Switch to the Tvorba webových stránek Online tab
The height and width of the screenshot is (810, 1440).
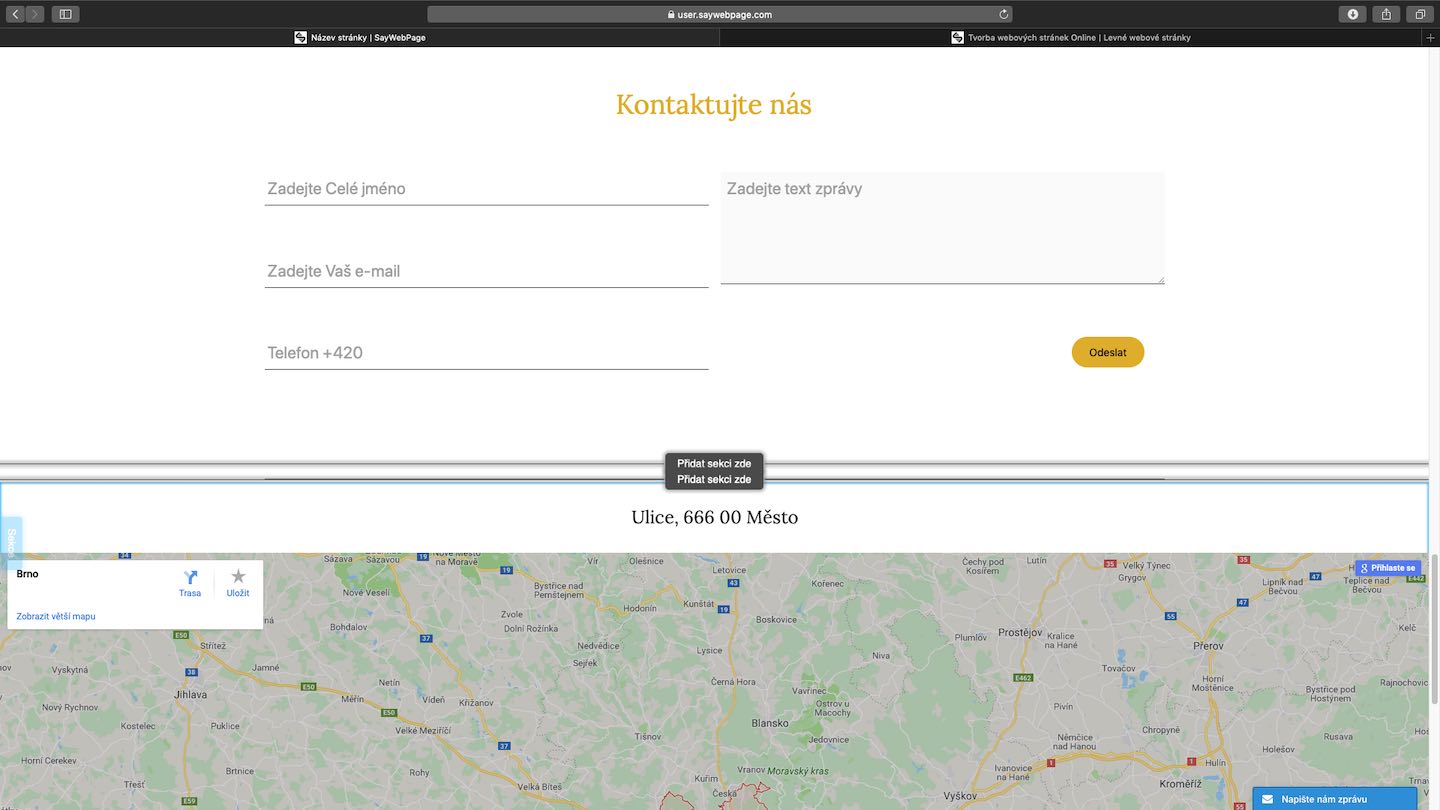point(1071,38)
